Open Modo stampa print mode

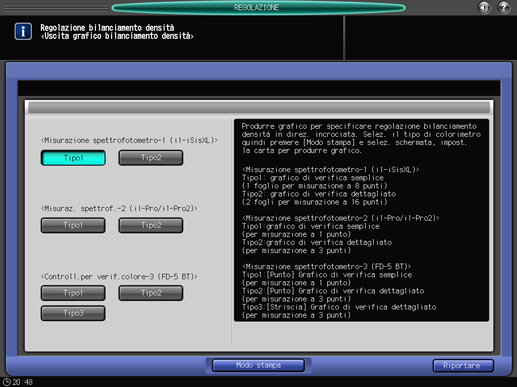pos(258,365)
